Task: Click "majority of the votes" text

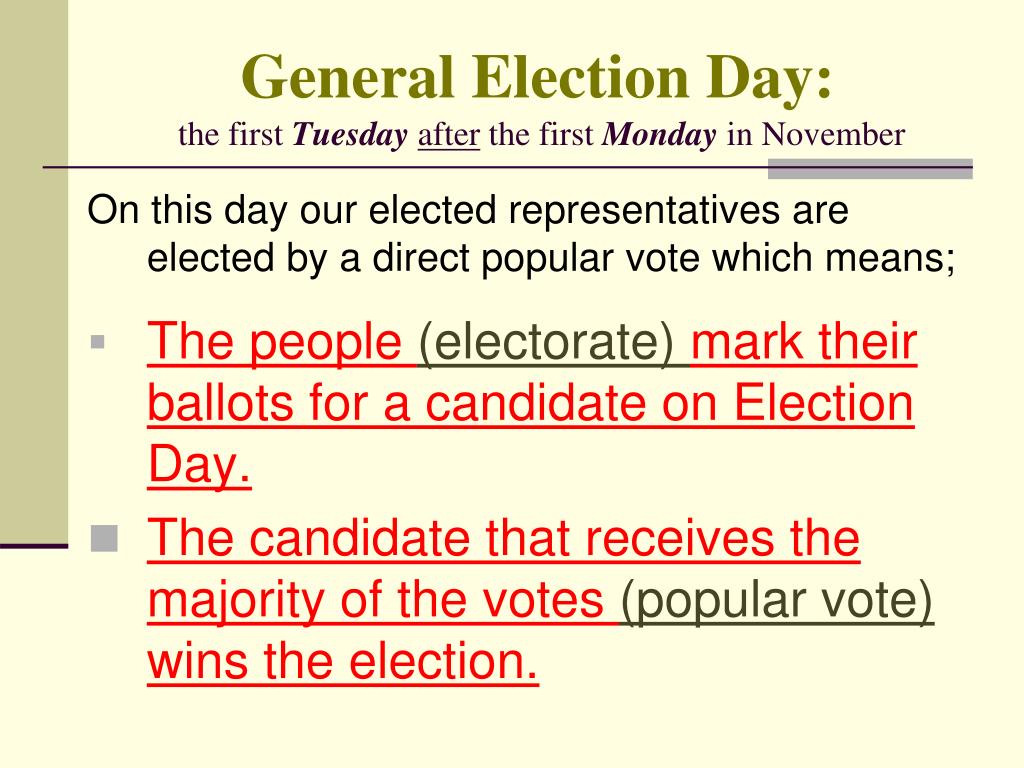Action: (376, 600)
